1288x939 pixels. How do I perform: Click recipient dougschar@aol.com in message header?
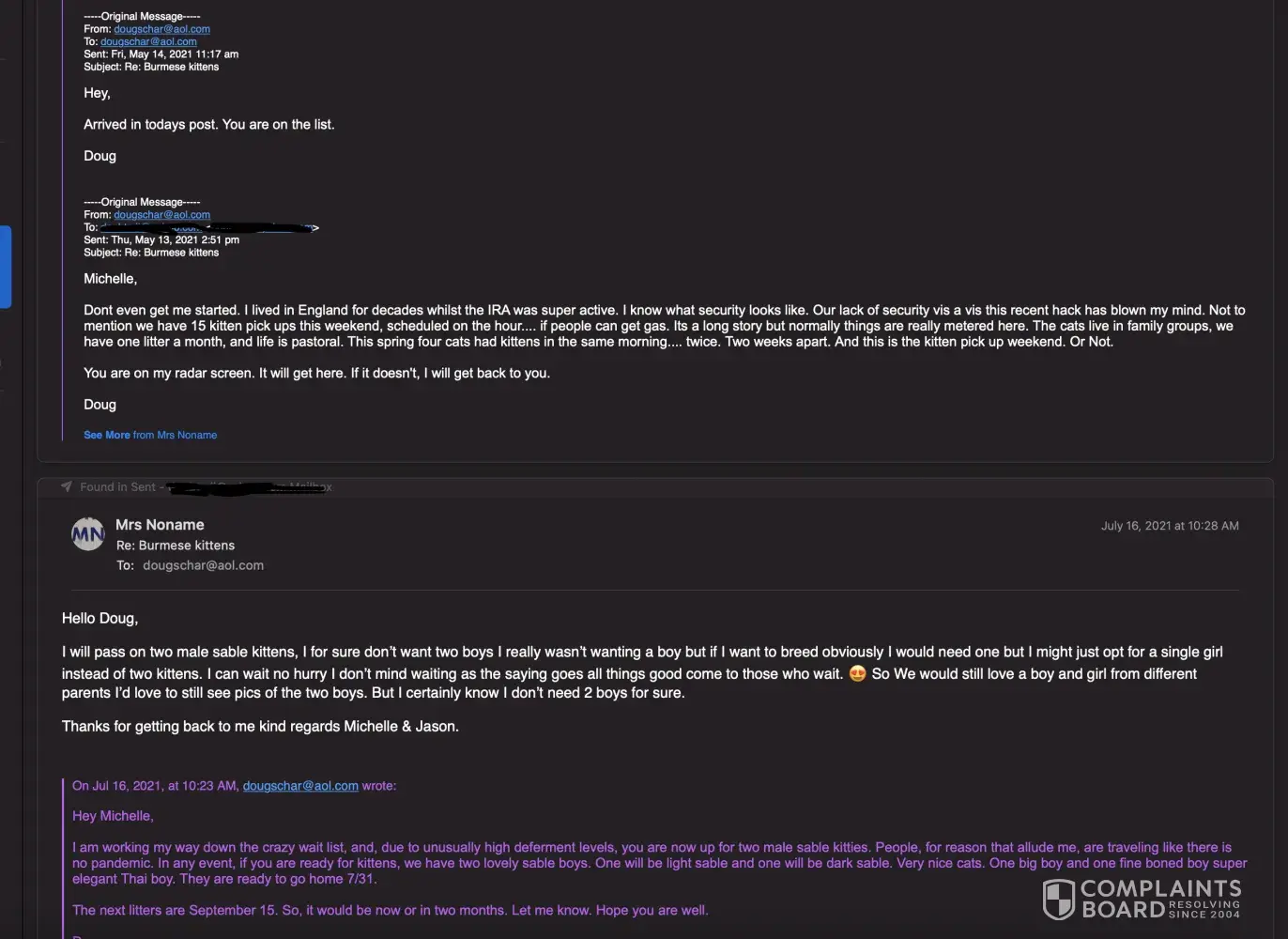(203, 565)
